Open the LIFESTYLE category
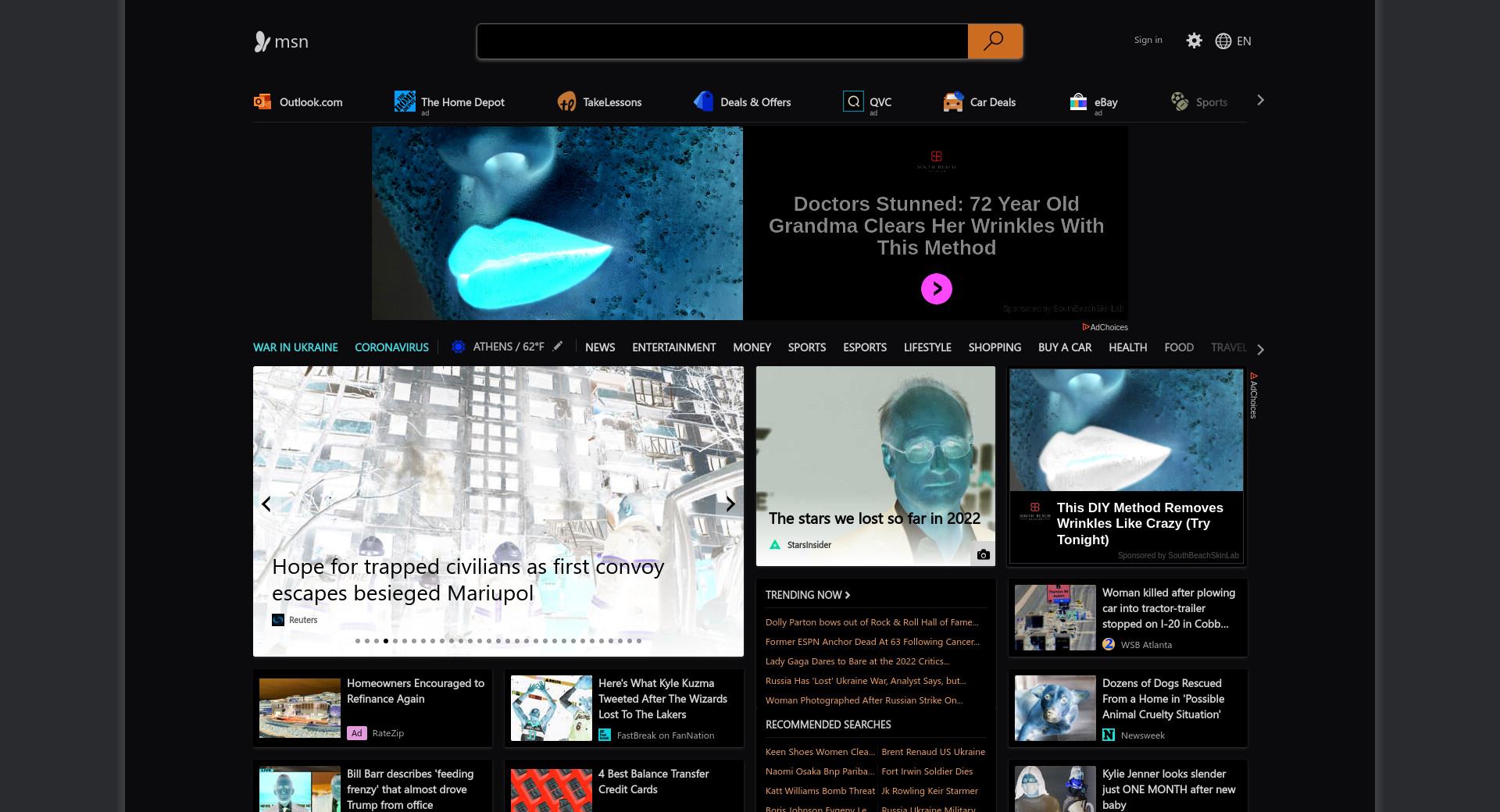The height and width of the screenshot is (812, 1500). [x=927, y=347]
